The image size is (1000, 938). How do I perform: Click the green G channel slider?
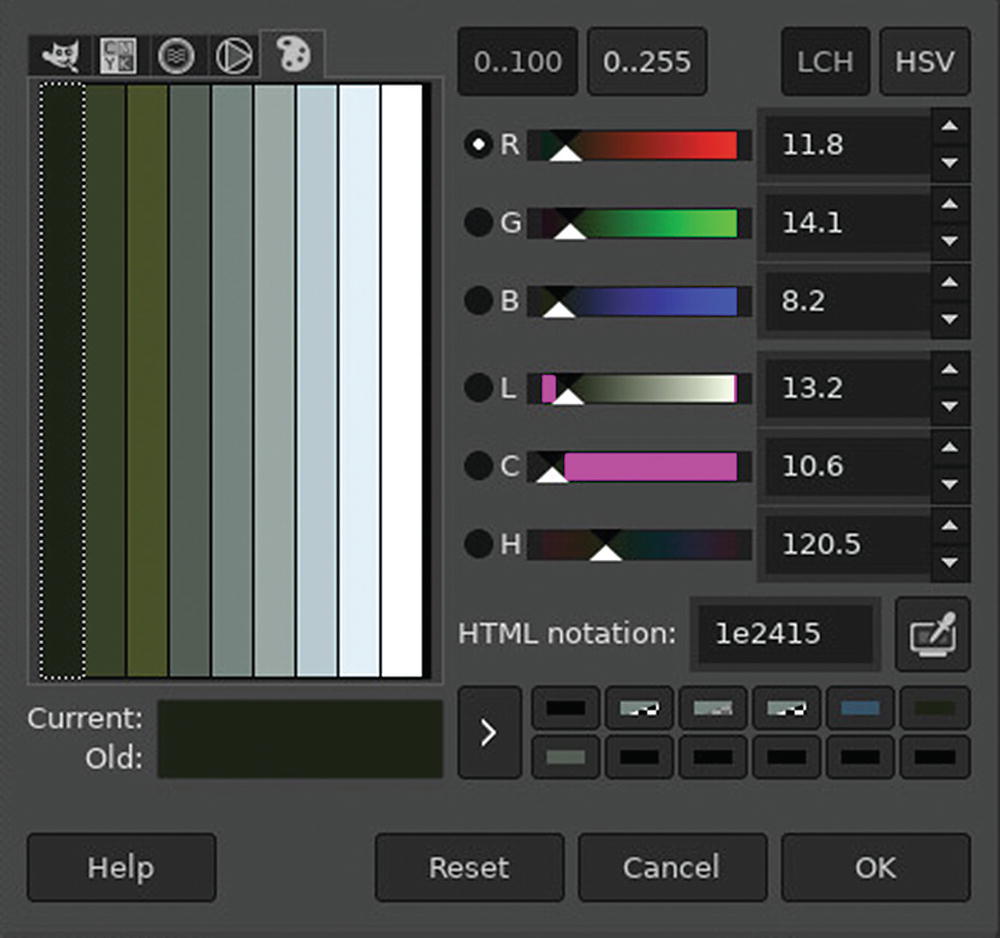640,223
